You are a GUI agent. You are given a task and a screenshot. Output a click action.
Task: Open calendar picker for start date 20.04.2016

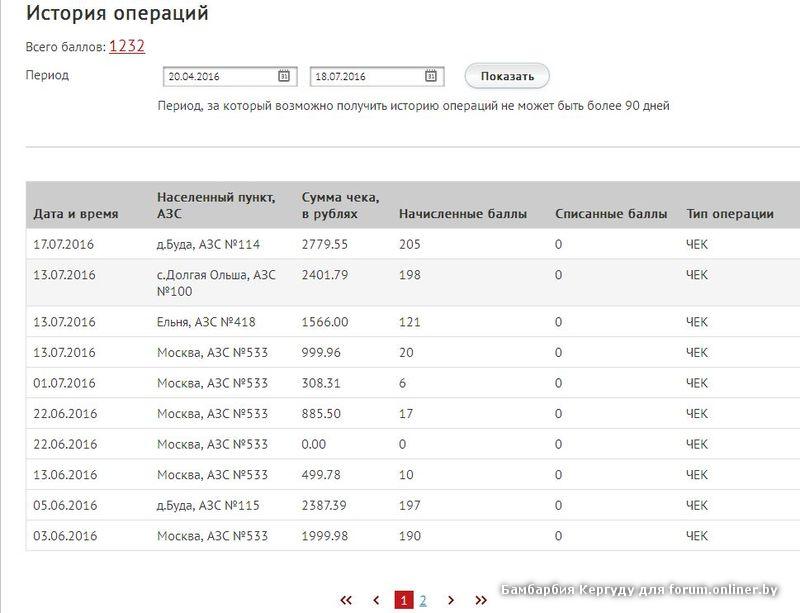284,76
